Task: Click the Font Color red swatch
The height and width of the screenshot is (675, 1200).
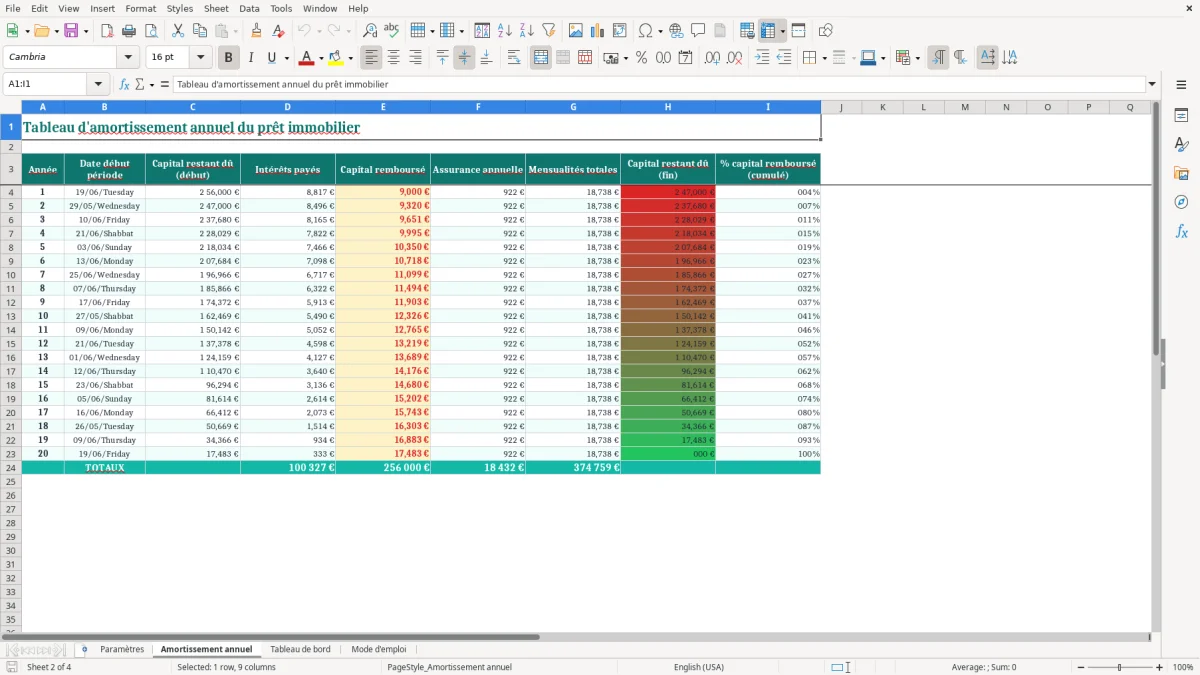Action: (x=308, y=58)
